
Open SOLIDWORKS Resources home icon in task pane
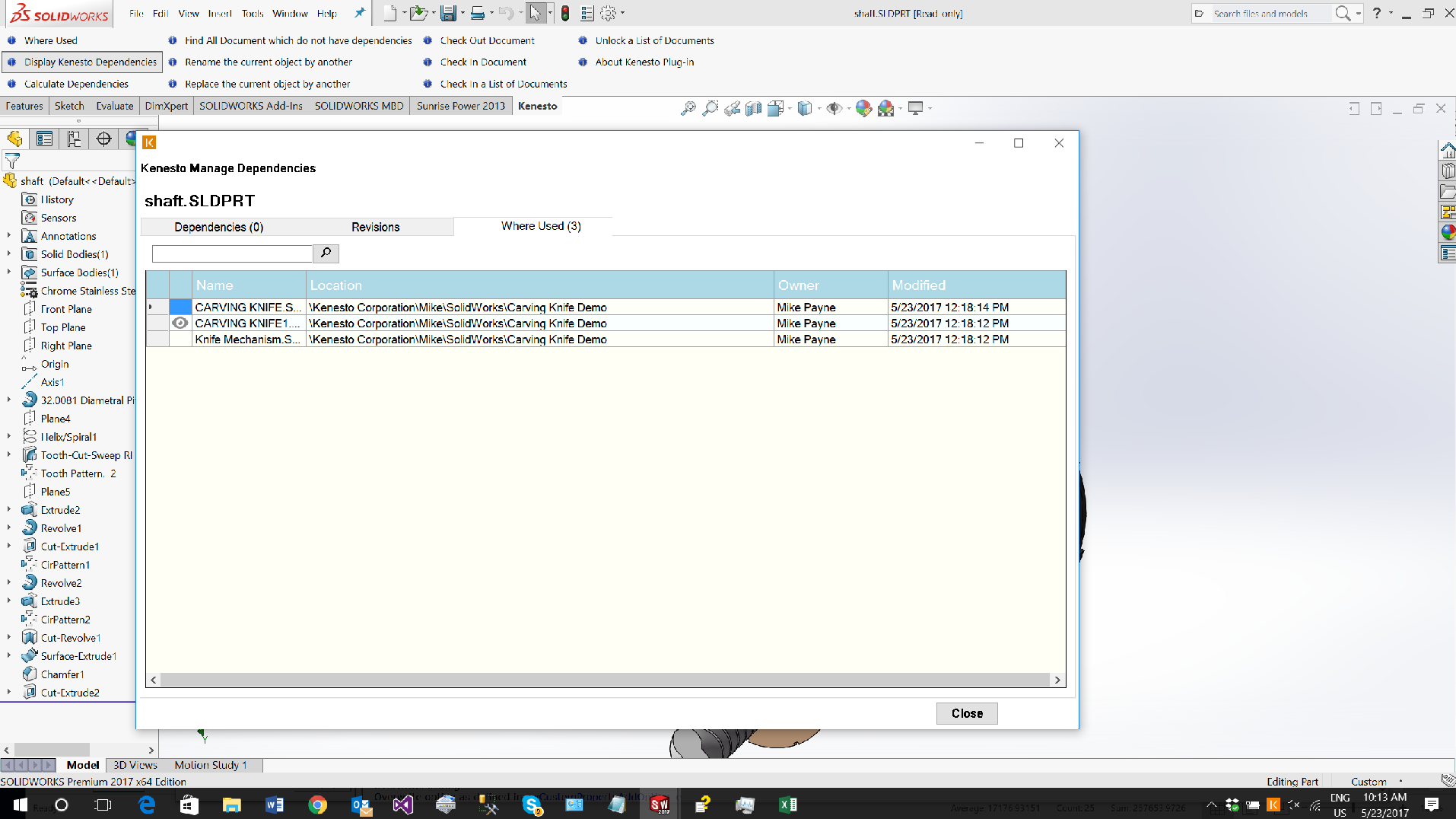1448,150
